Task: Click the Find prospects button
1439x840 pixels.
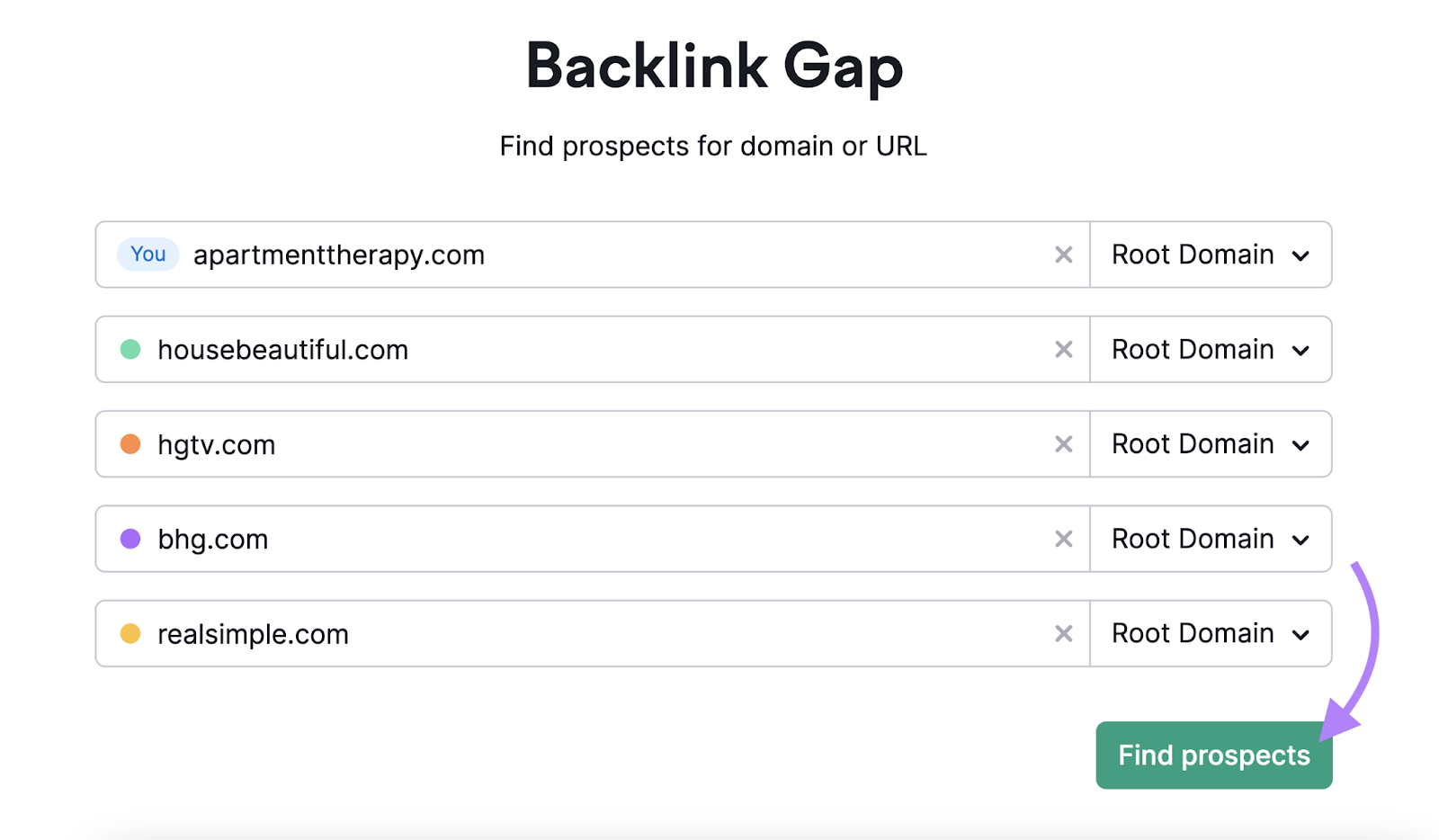Action: tap(1213, 755)
